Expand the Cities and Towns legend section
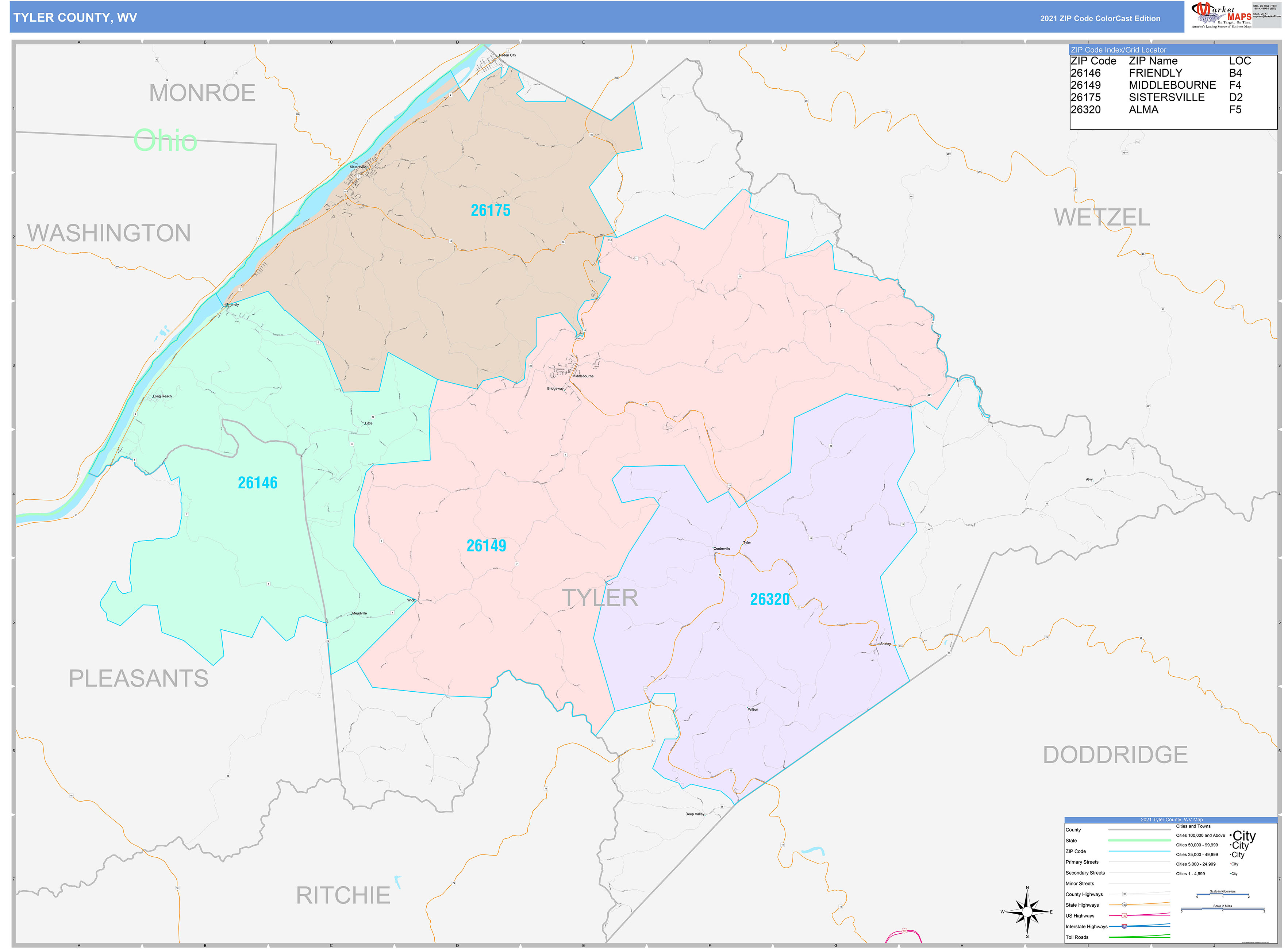The height and width of the screenshot is (949, 1288). [x=1194, y=827]
